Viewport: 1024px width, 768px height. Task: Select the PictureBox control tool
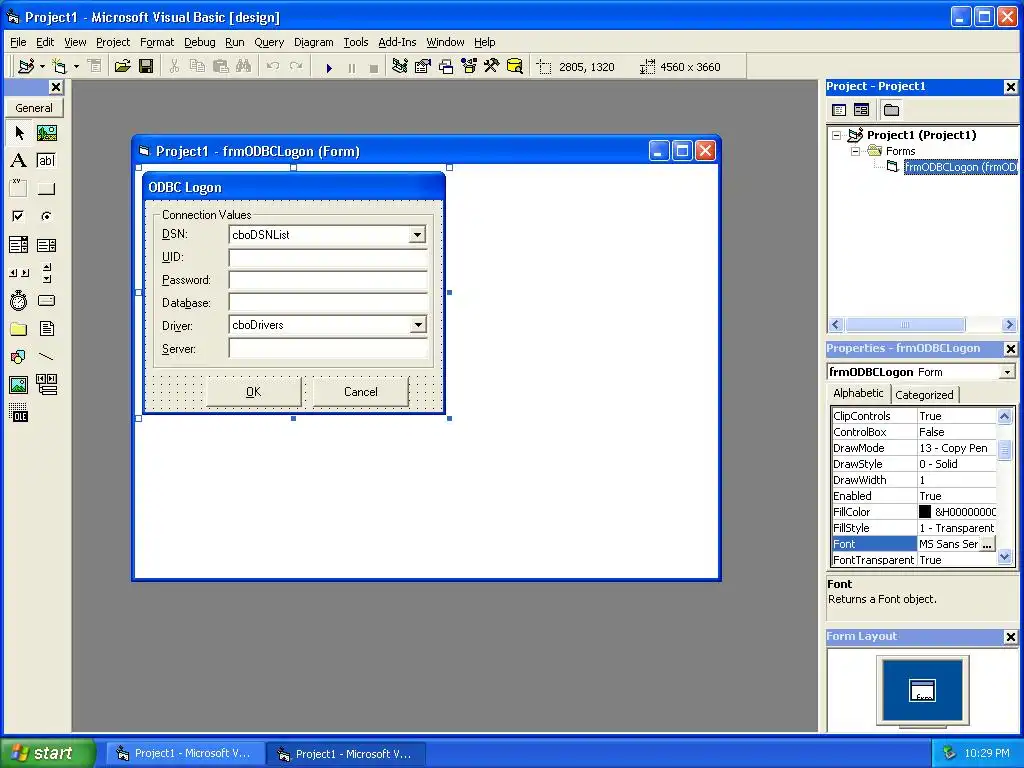coord(46,133)
